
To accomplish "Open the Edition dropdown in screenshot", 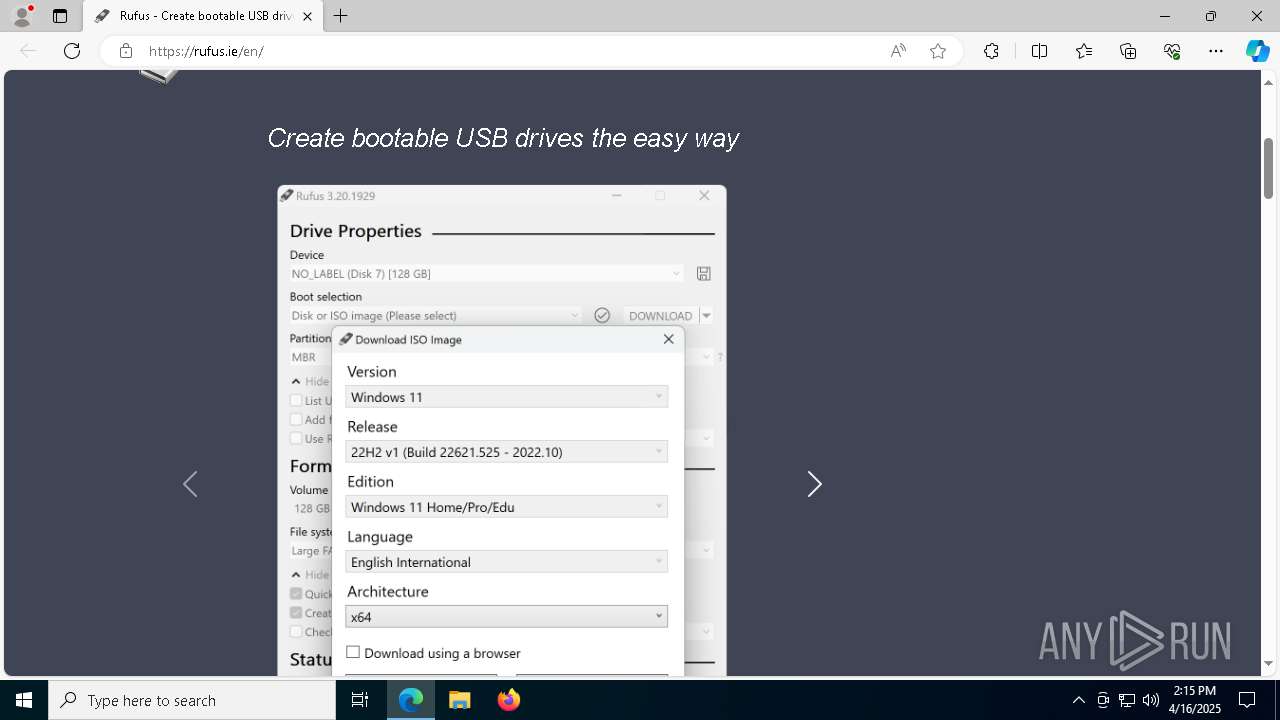I will tap(506, 507).
